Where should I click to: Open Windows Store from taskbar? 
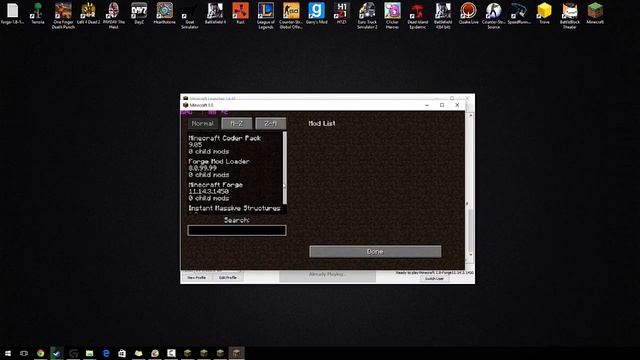pyautogui.click(x=122, y=353)
